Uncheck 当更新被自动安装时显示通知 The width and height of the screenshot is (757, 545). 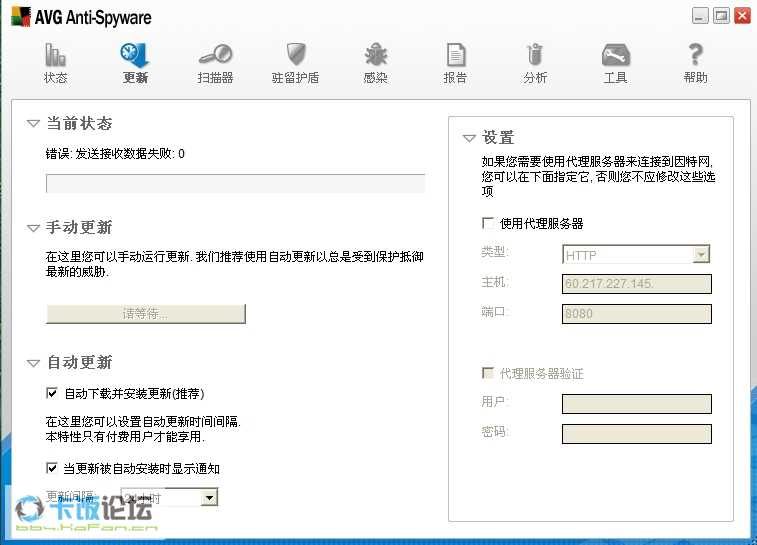point(52,468)
